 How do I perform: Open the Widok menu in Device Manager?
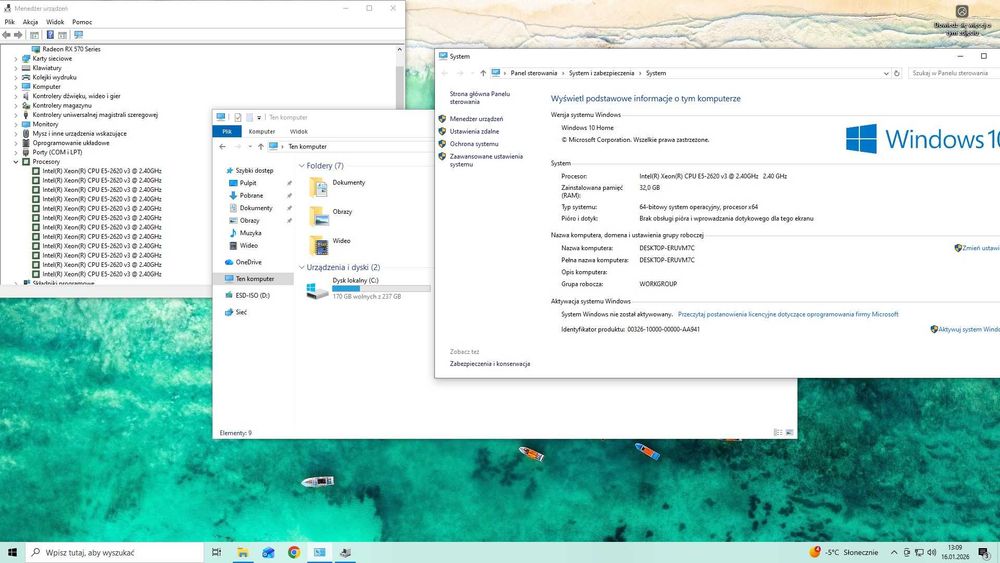55,22
